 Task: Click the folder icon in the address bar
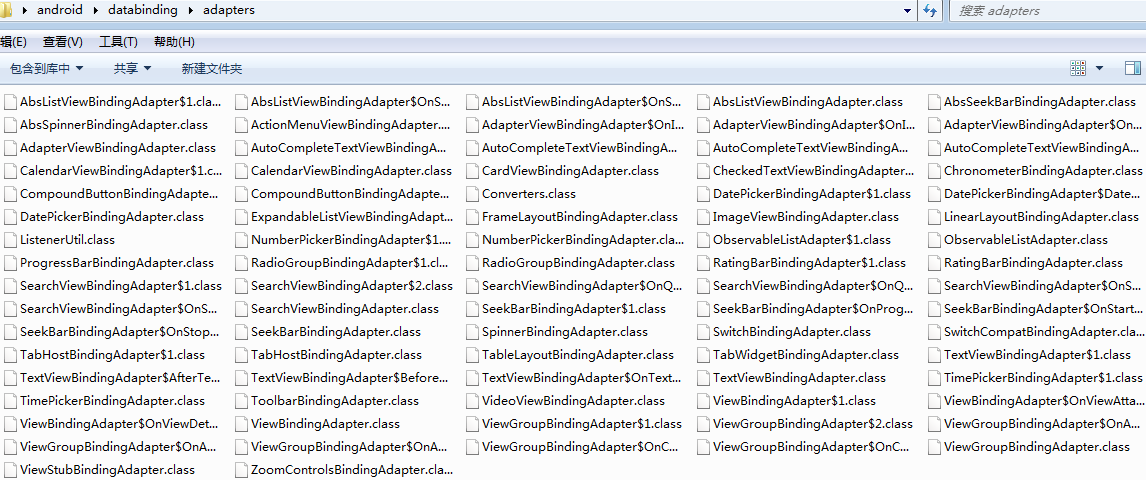pos(6,10)
